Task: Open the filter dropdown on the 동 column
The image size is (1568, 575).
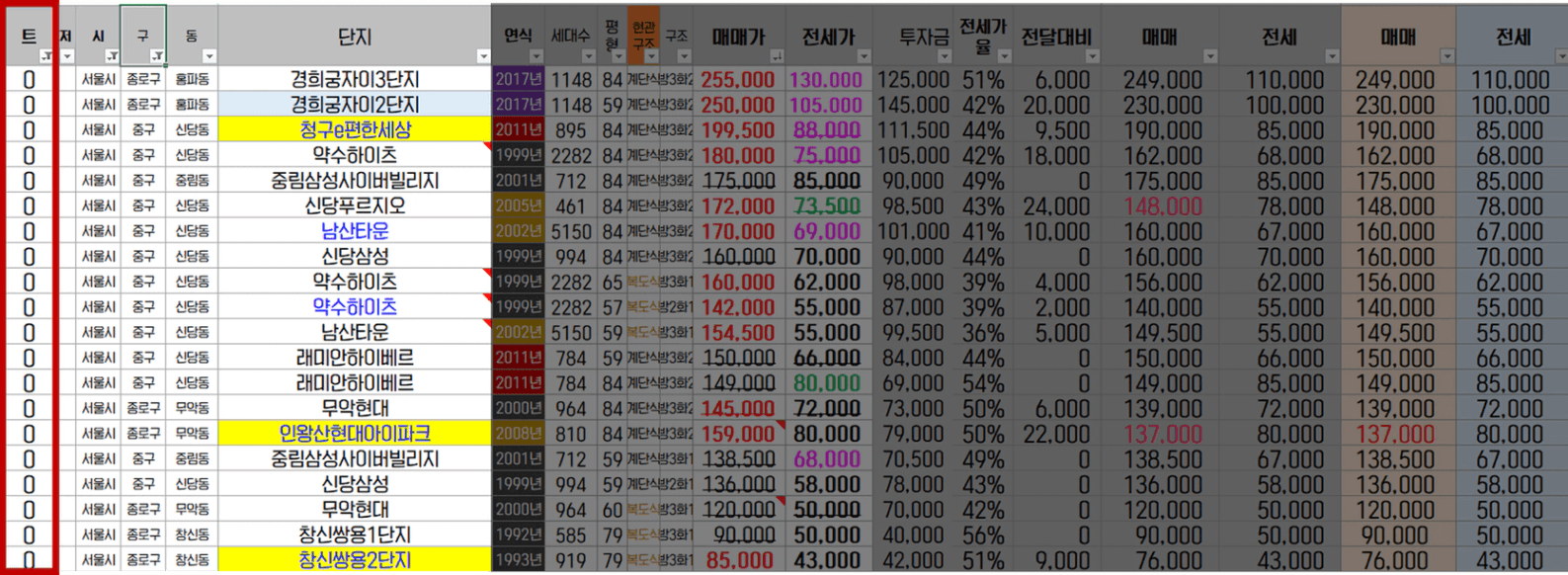Action: coord(209,56)
